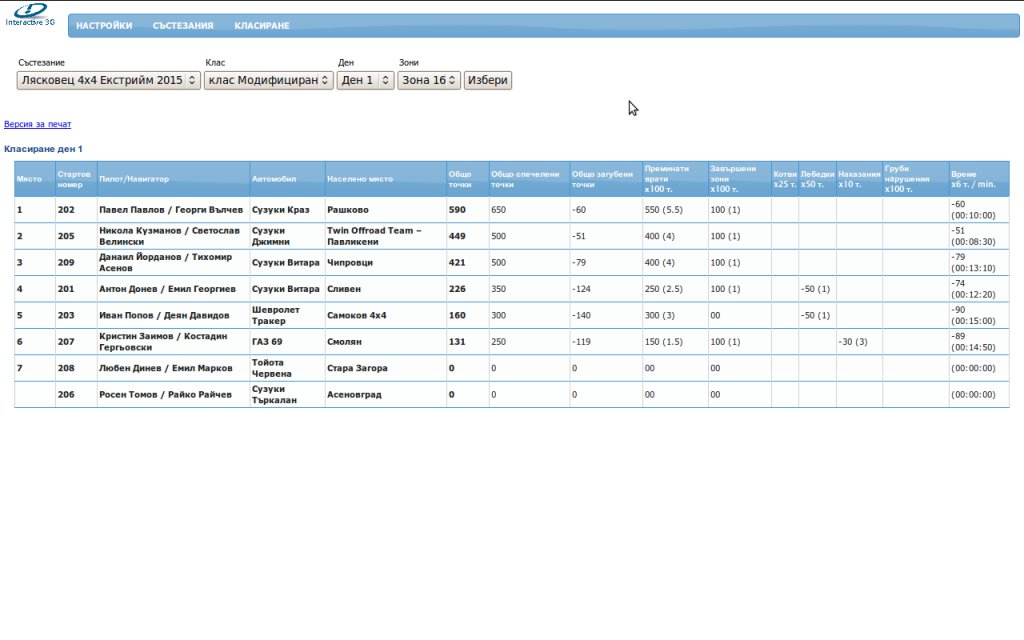Expand the Клас dropdown клас Модифициран

click(x=268, y=80)
